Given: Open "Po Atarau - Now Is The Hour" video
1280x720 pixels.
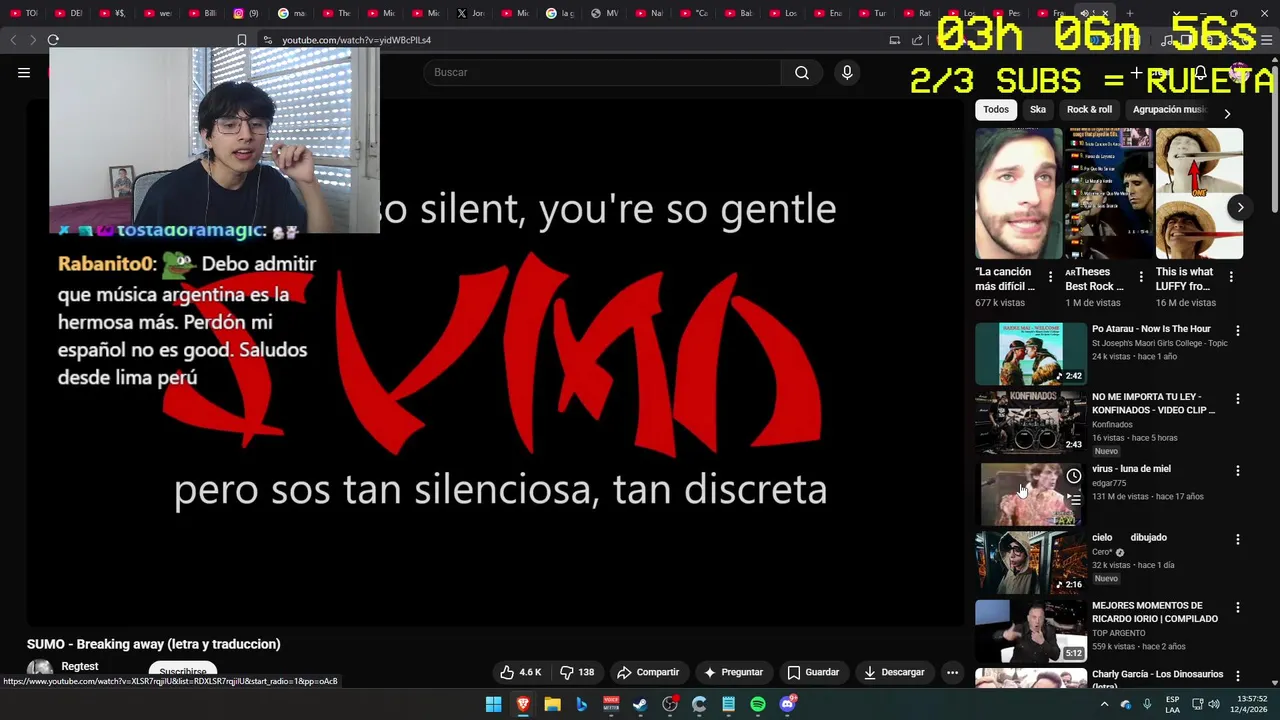Looking at the screenshot, I should [1151, 329].
